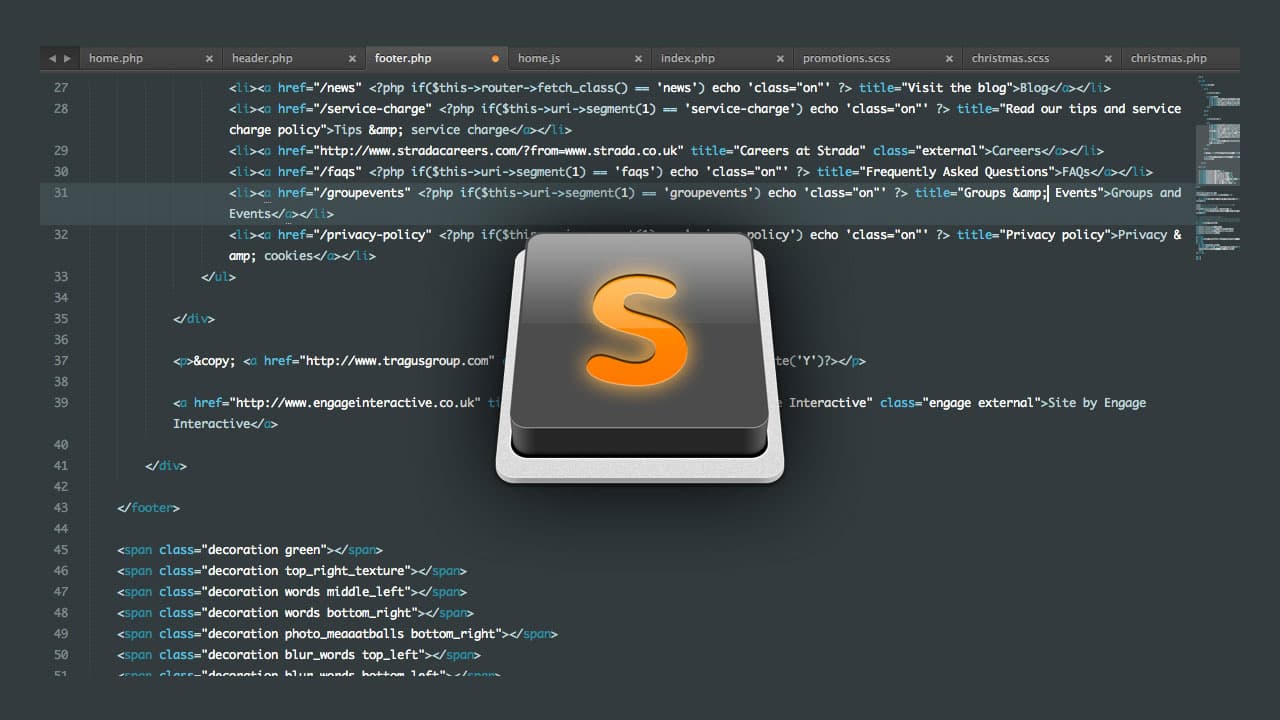This screenshot has width=1280, height=720.
Task: Close the index.php tab
Action: pos(780,58)
